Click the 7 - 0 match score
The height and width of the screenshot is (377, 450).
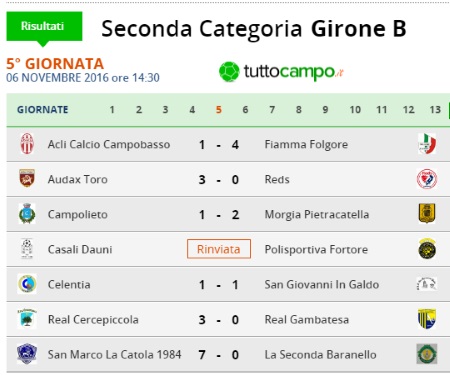pyautogui.click(x=219, y=355)
